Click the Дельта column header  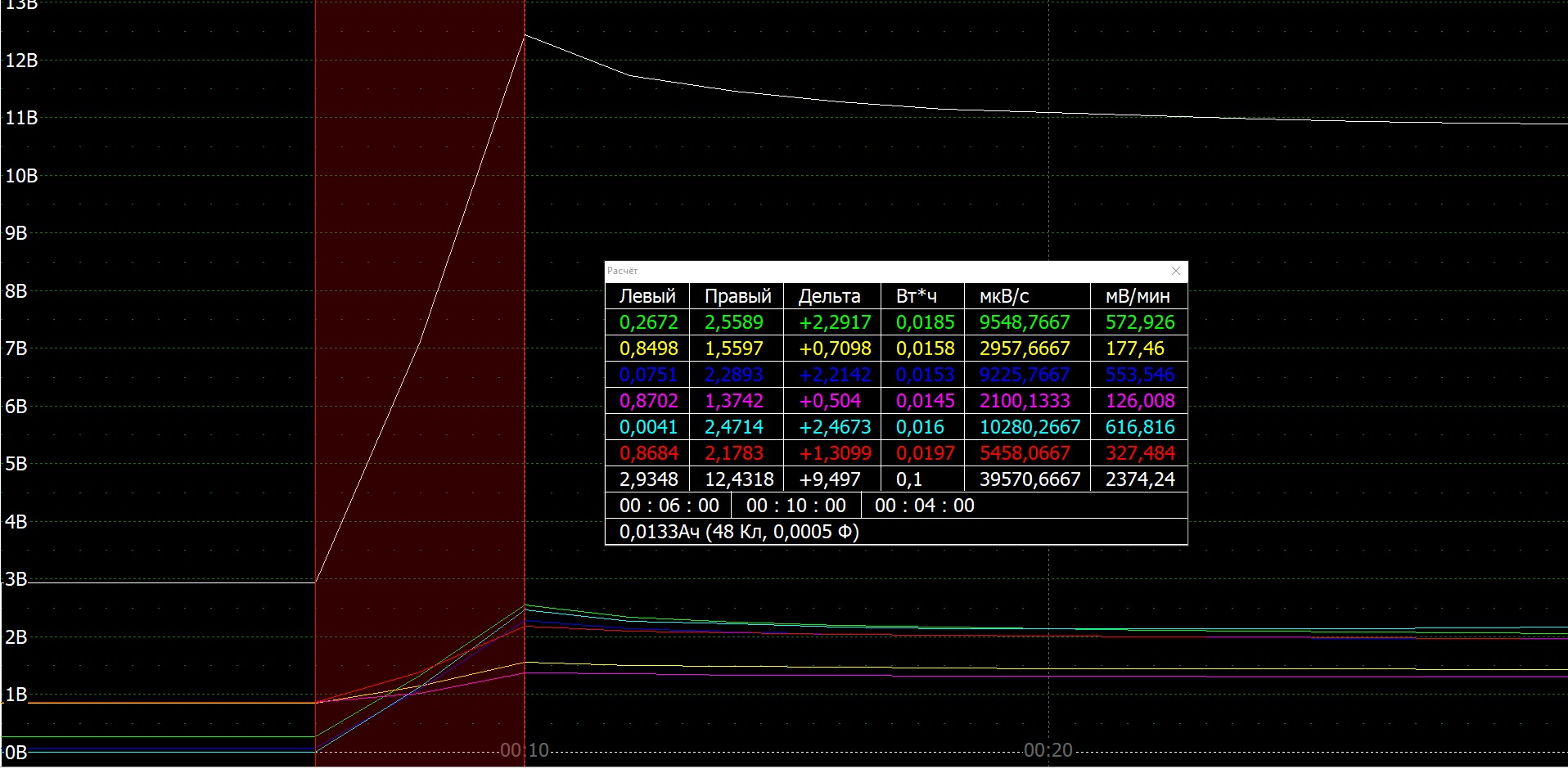click(x=829, y=296)
